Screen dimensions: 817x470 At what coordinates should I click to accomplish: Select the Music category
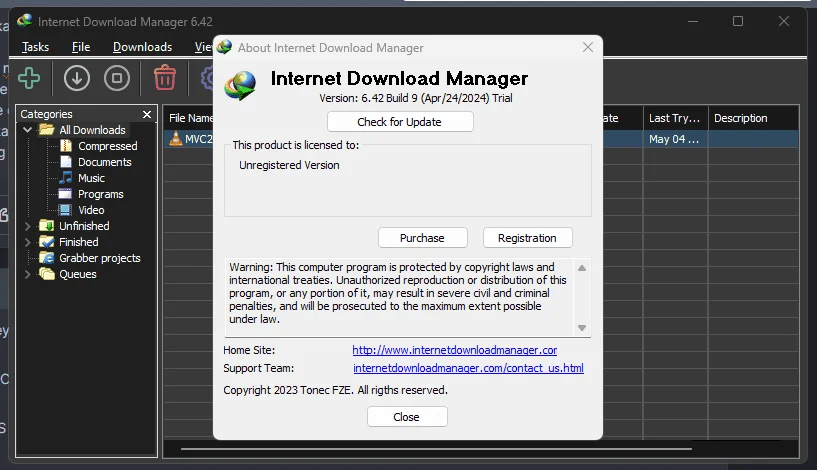pyautogui.click(x=91, y=178)
